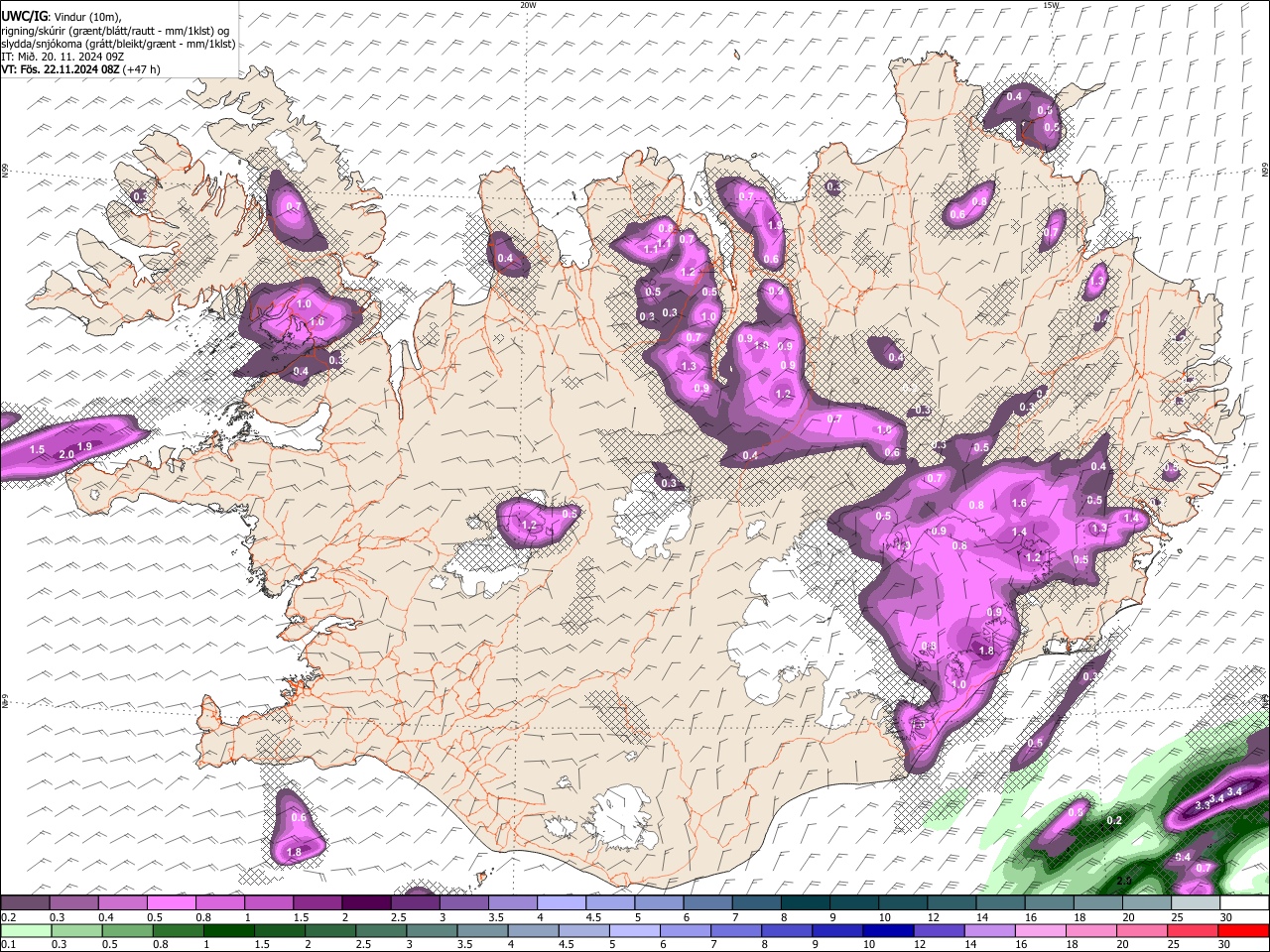Click the 'slydda/snjókoma' legend description line
The image size is (1270, 952).
118,44
